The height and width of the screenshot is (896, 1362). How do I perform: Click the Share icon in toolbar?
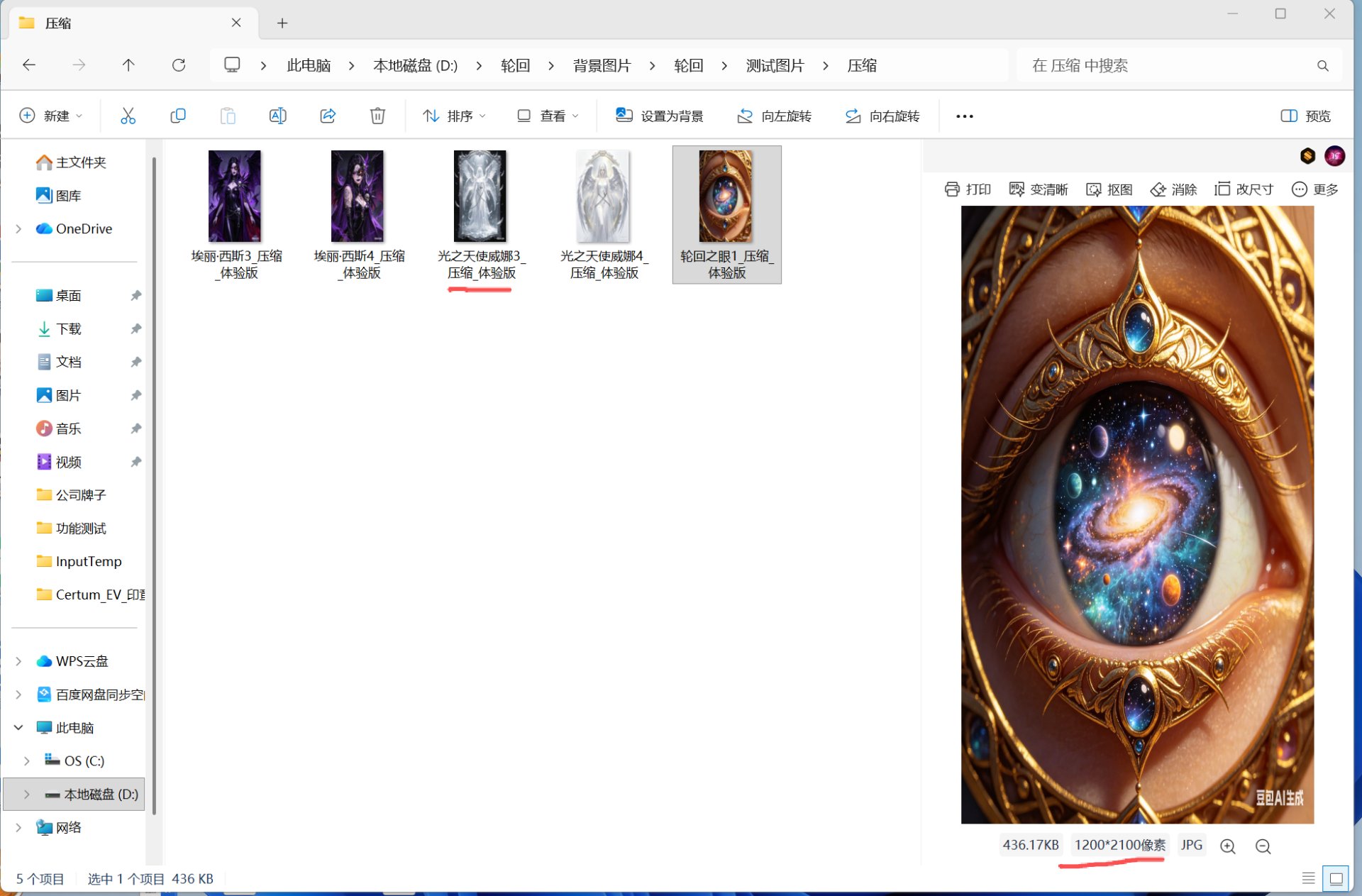pyautogui.click(x=328, y=116)
